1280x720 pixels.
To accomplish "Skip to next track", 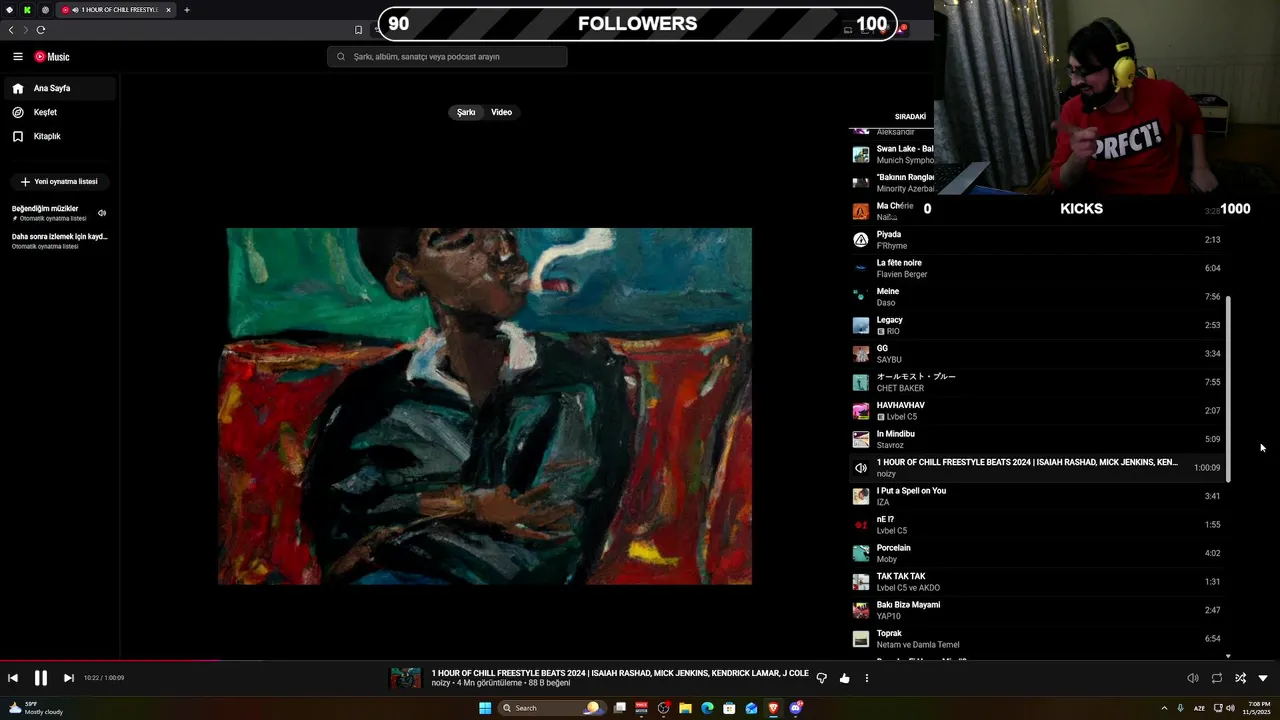I will pos(69,678).
